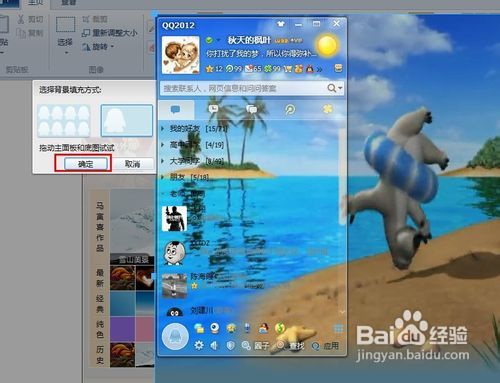This screenshot has height=383, width=500.
Task: Switch to the yellow clover Pengyou tab
Action: 328,109
